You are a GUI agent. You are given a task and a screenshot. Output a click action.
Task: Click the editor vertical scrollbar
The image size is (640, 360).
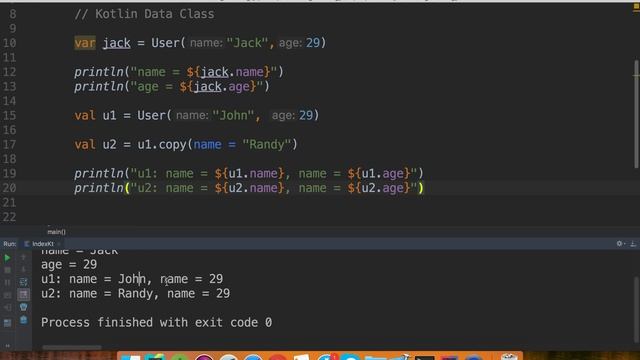coord(636,114)
